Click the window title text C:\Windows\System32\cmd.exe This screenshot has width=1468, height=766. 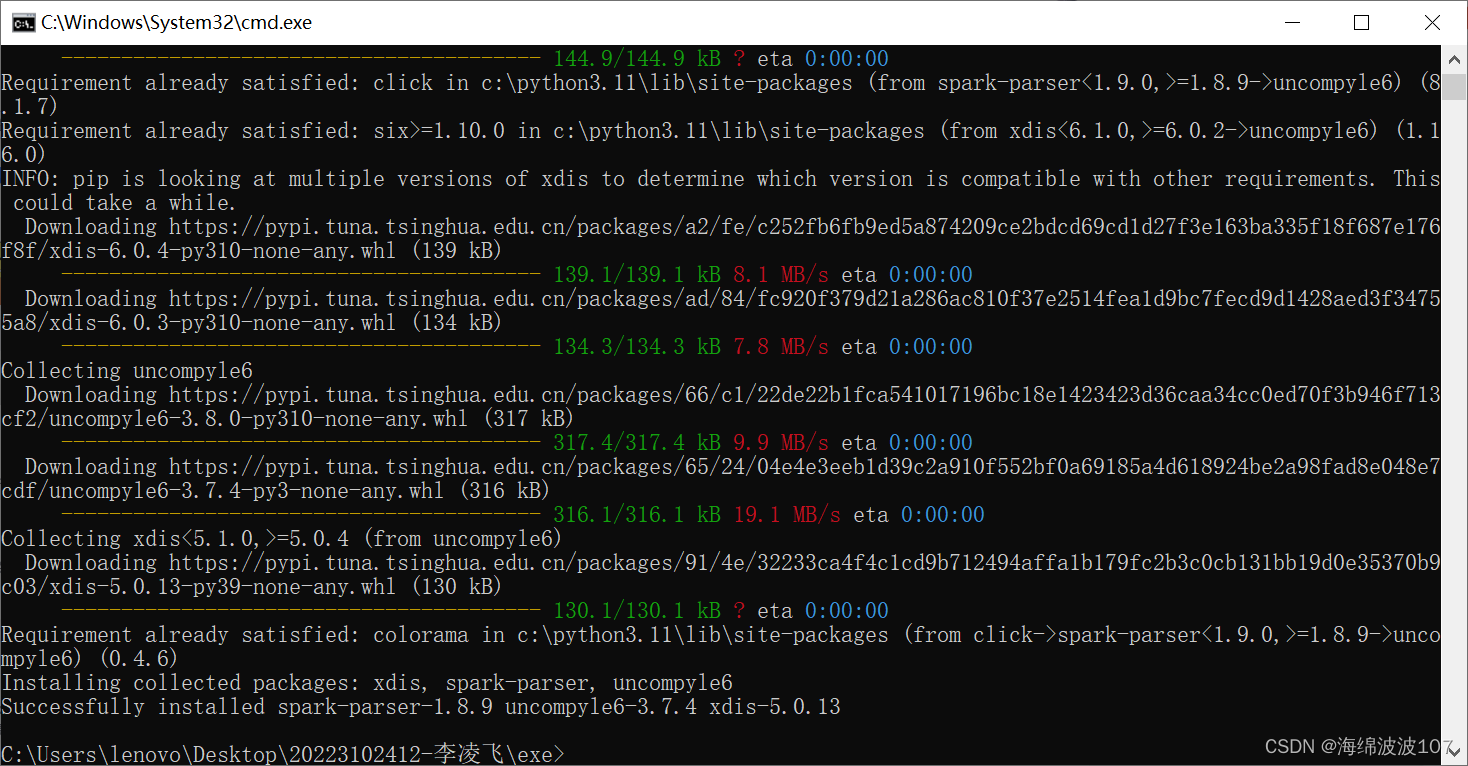coord(176,23)
